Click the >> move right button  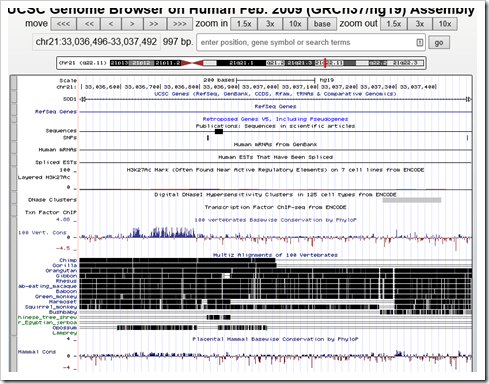pos(154,24)
